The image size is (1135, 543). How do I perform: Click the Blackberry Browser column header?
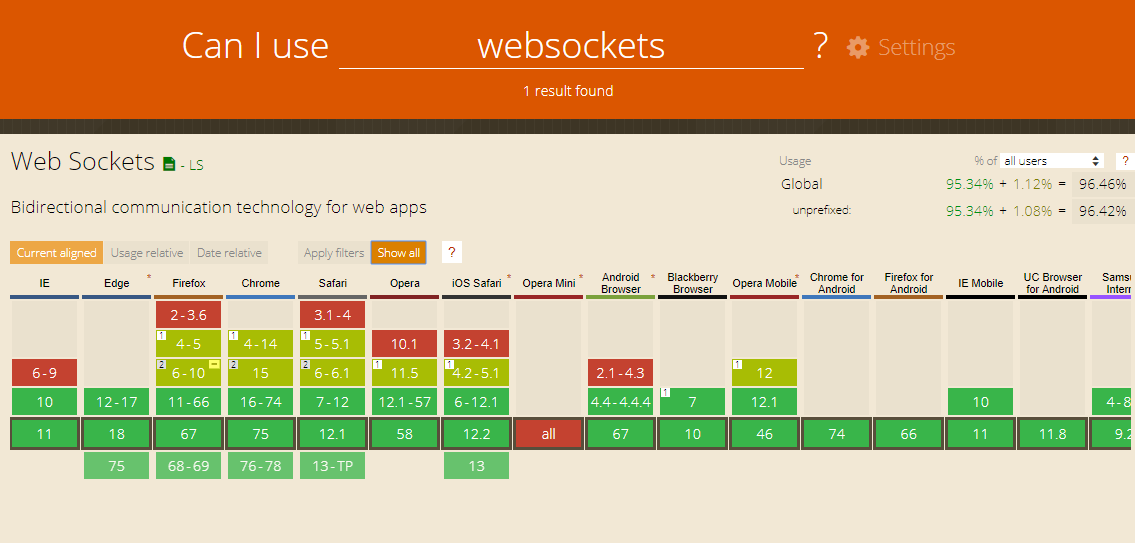click(x=693, y=283)
